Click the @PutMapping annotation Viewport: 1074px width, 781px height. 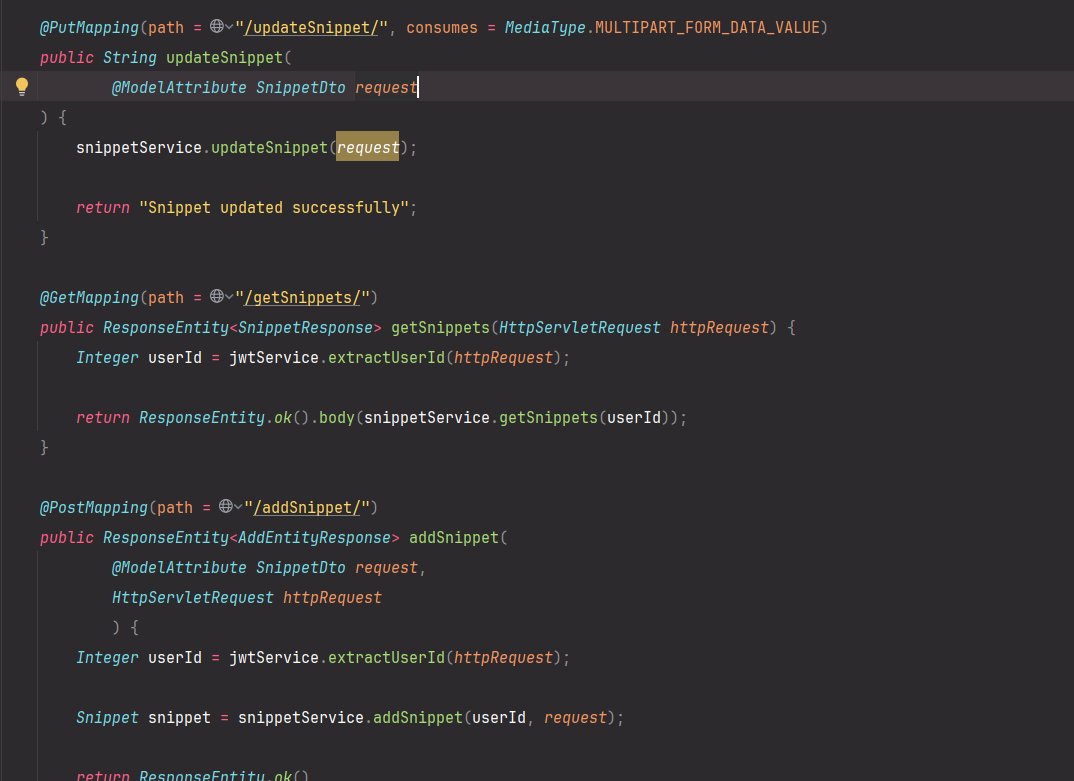(x=89, y=27)
